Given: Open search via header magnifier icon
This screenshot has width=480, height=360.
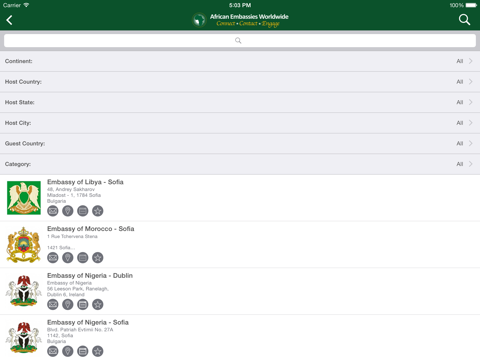Looking at the screenshot, I should pos(464,20).
